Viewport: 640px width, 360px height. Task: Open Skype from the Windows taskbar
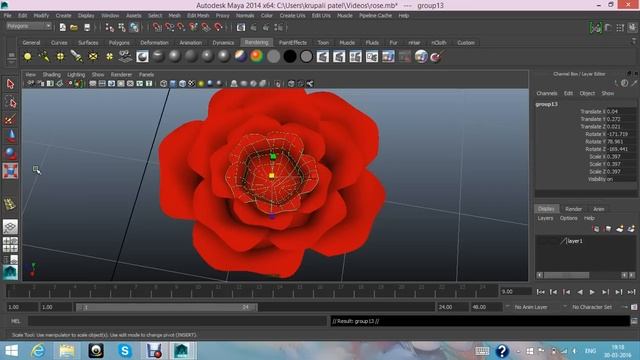tap(124, 351)
